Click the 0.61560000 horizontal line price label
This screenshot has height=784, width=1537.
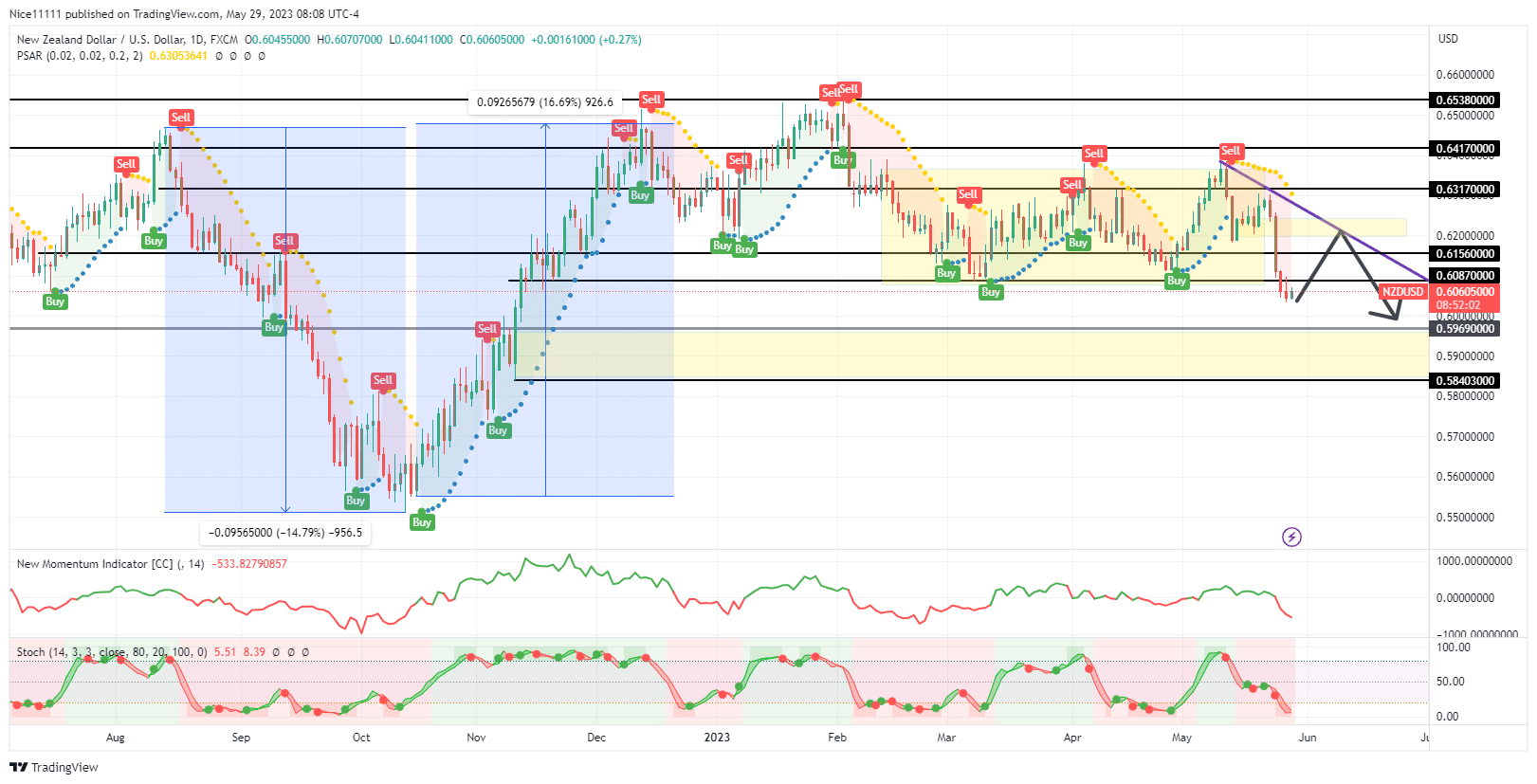coord(1465,254)
